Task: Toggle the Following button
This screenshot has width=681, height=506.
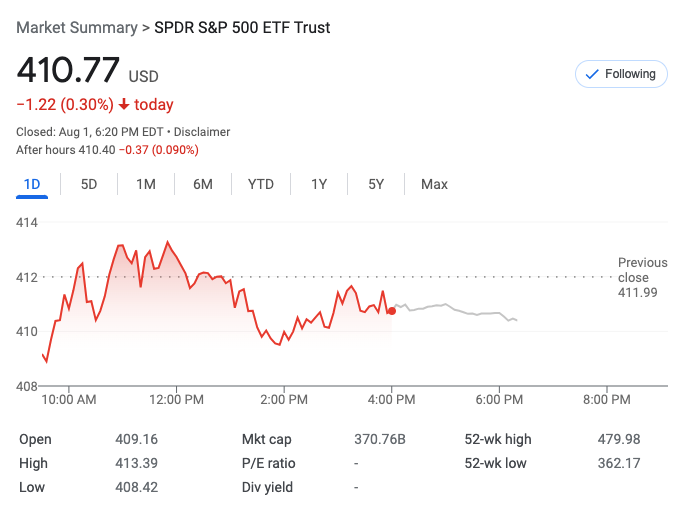Action: click(x=621, y=74)
